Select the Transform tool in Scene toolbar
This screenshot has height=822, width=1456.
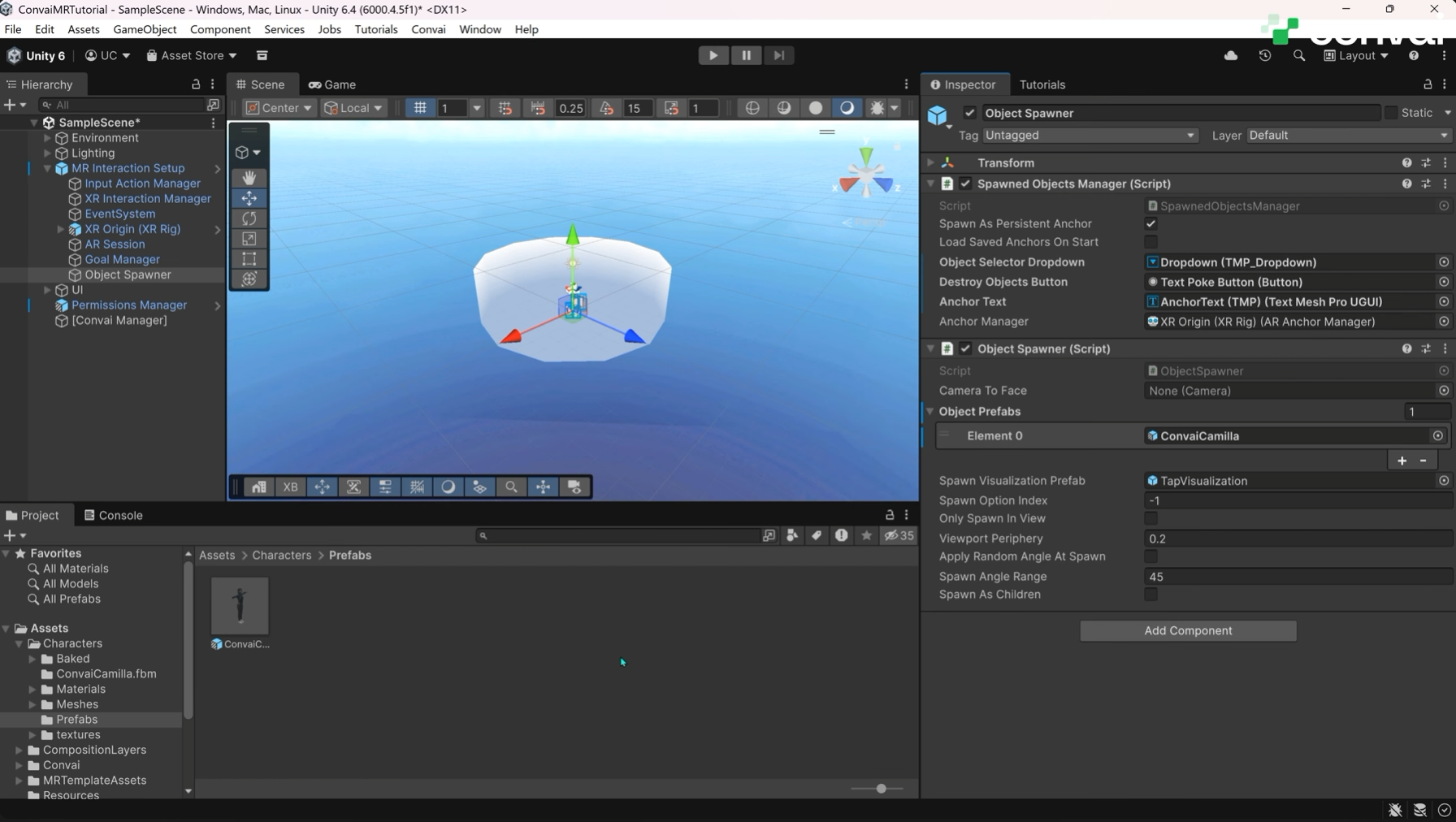[249, 279]
